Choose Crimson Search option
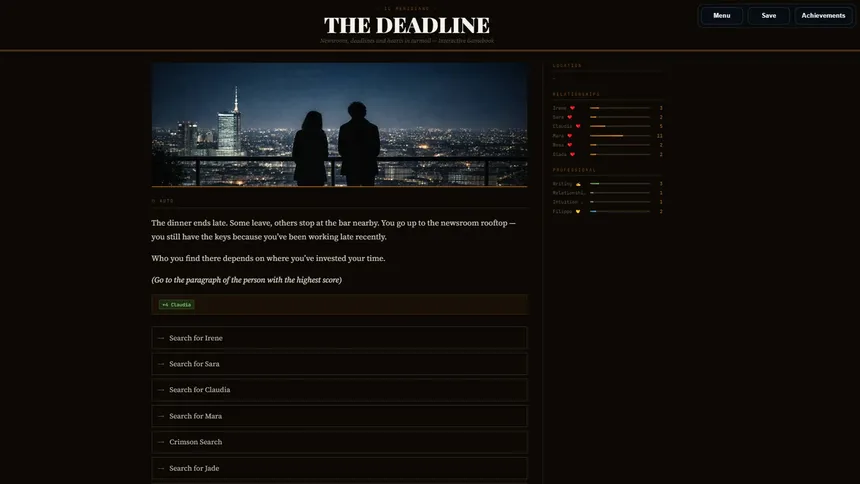 coord(339,442)
